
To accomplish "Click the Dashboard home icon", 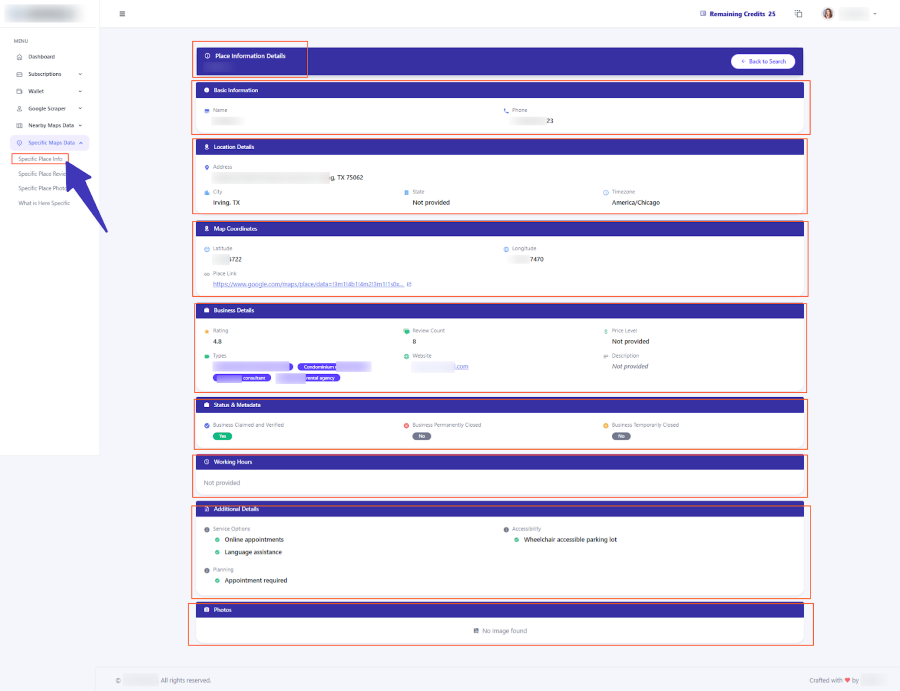I will tap(19, 57).
